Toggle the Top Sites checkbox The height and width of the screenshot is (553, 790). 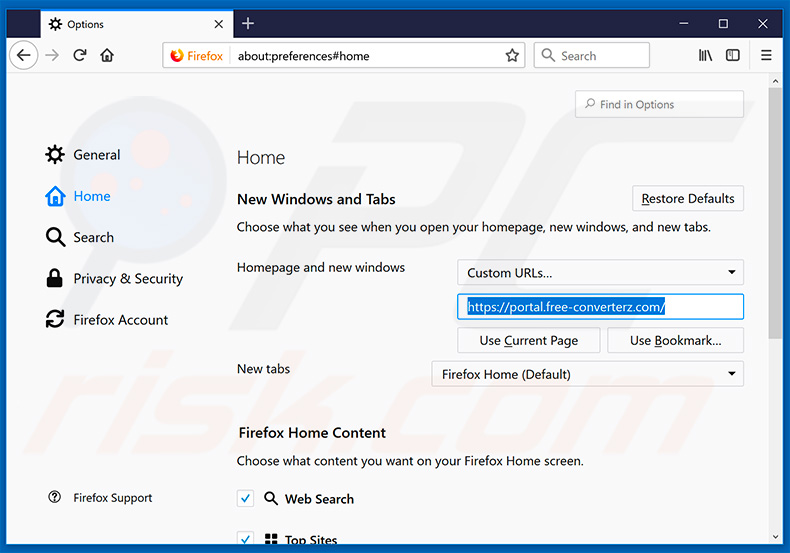point(245,538)
